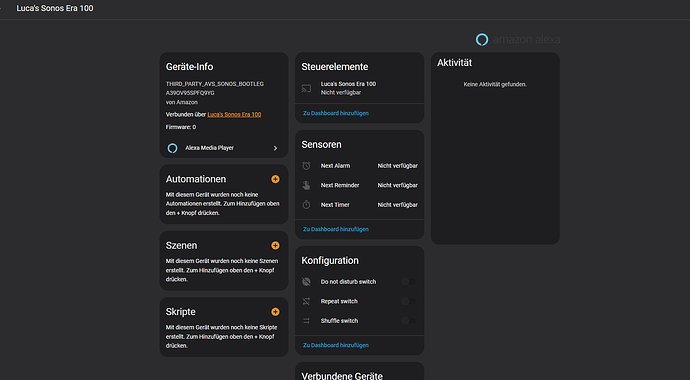Click the Do not disturb switch label

(348, 282)
